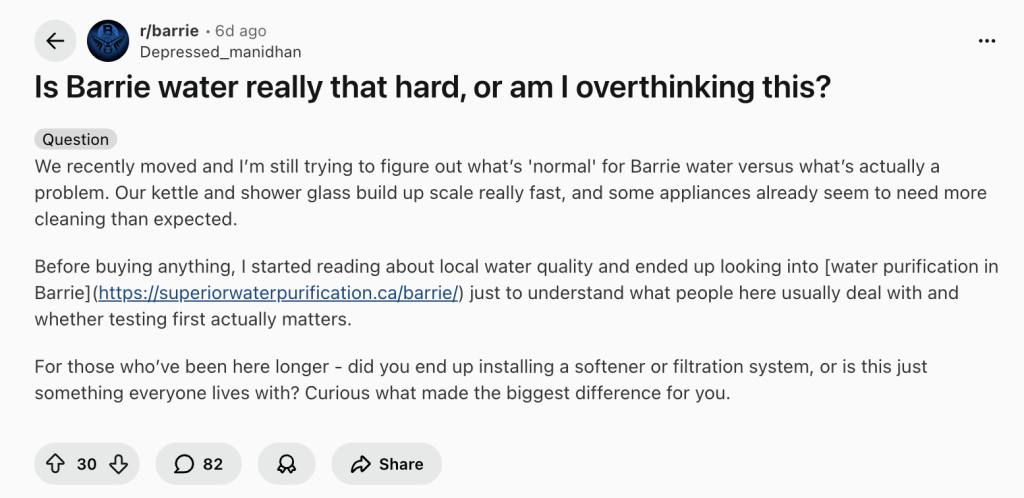The width and height of the screenshot is (1024, 498).
Task: Upvote the Barrie water post
Action: pyautogui.click(x=56, y=464)
